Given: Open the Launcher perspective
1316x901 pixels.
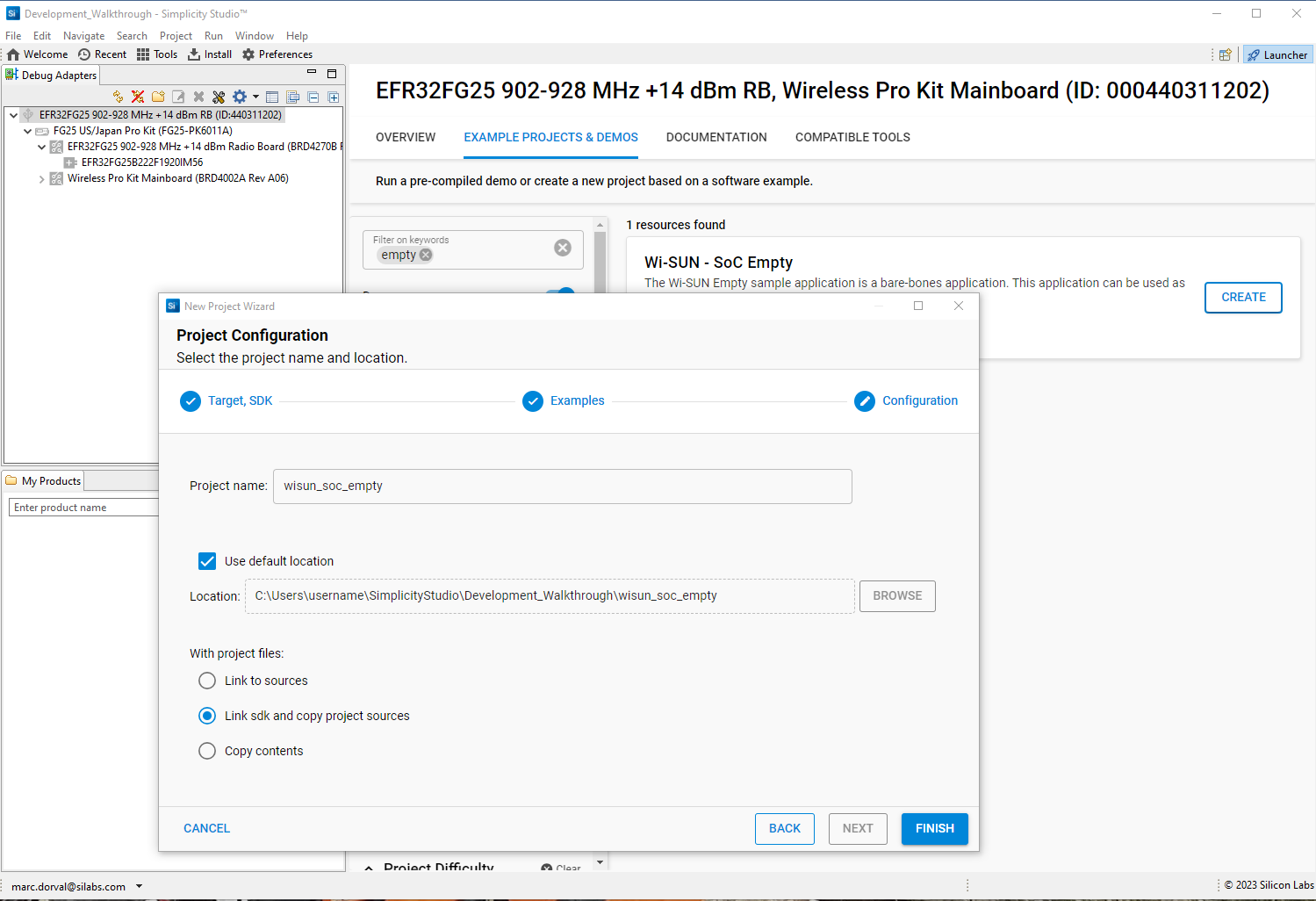Looking at the screenshot, I should click(x=1278, y=54).
